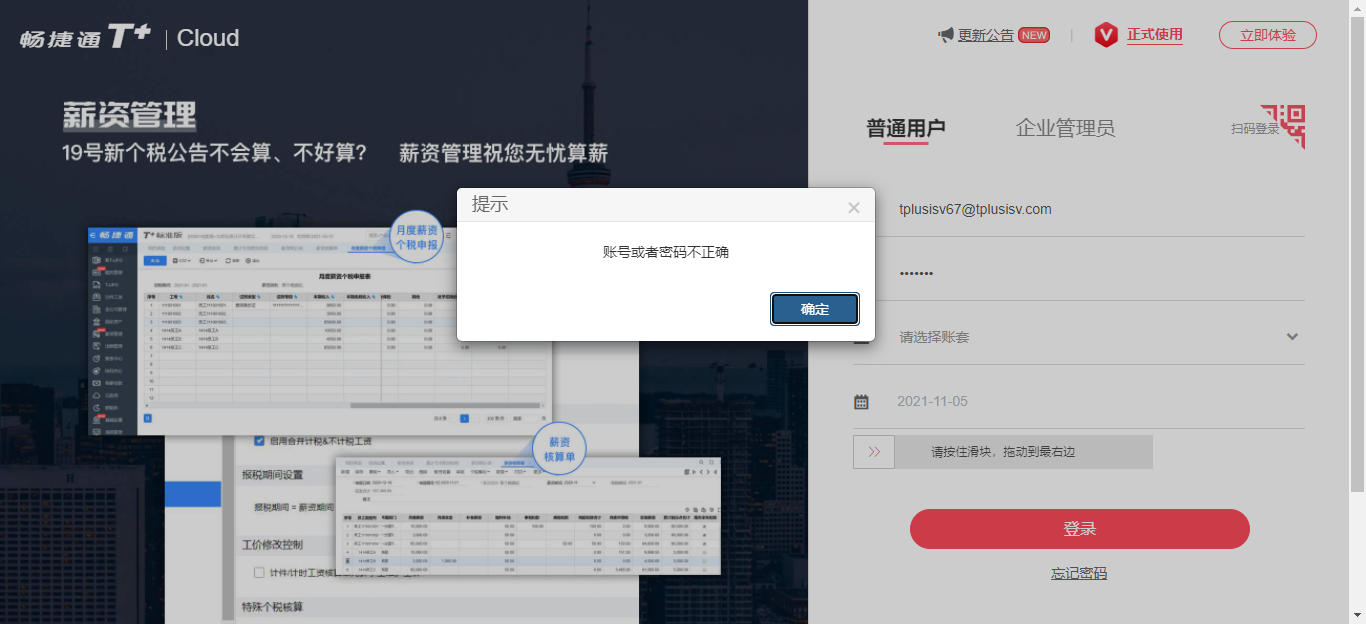Select the 正式使用 option
1366x624 pixels.
(x=1154, y=35)
